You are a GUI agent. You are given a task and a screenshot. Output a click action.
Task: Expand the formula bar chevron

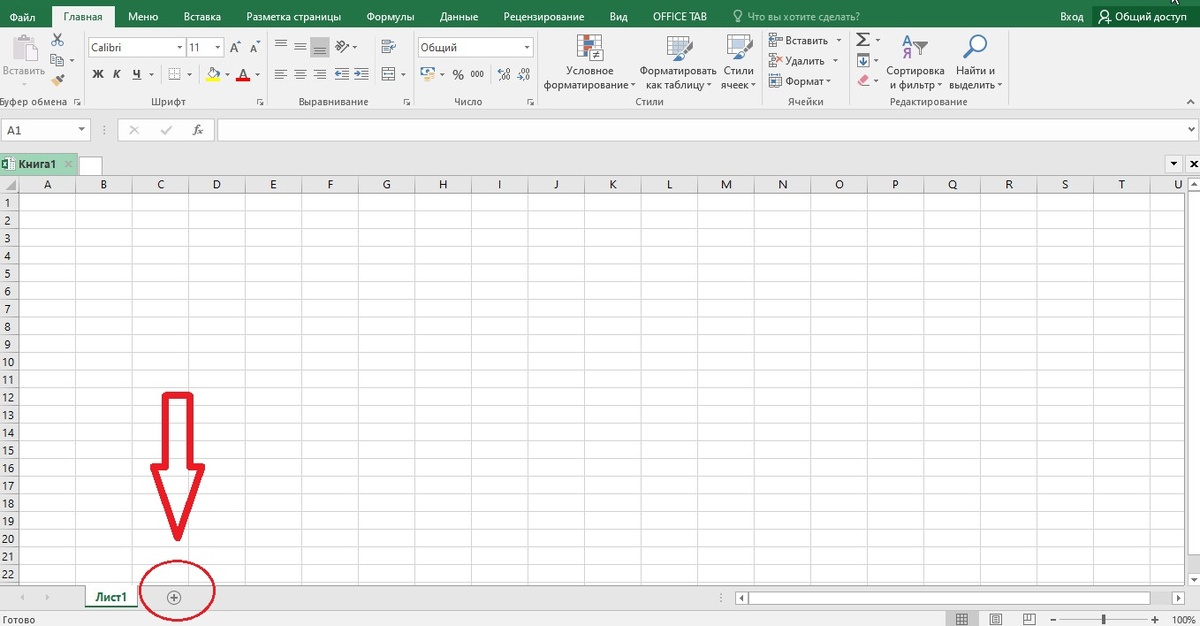tap(1191, 130)
